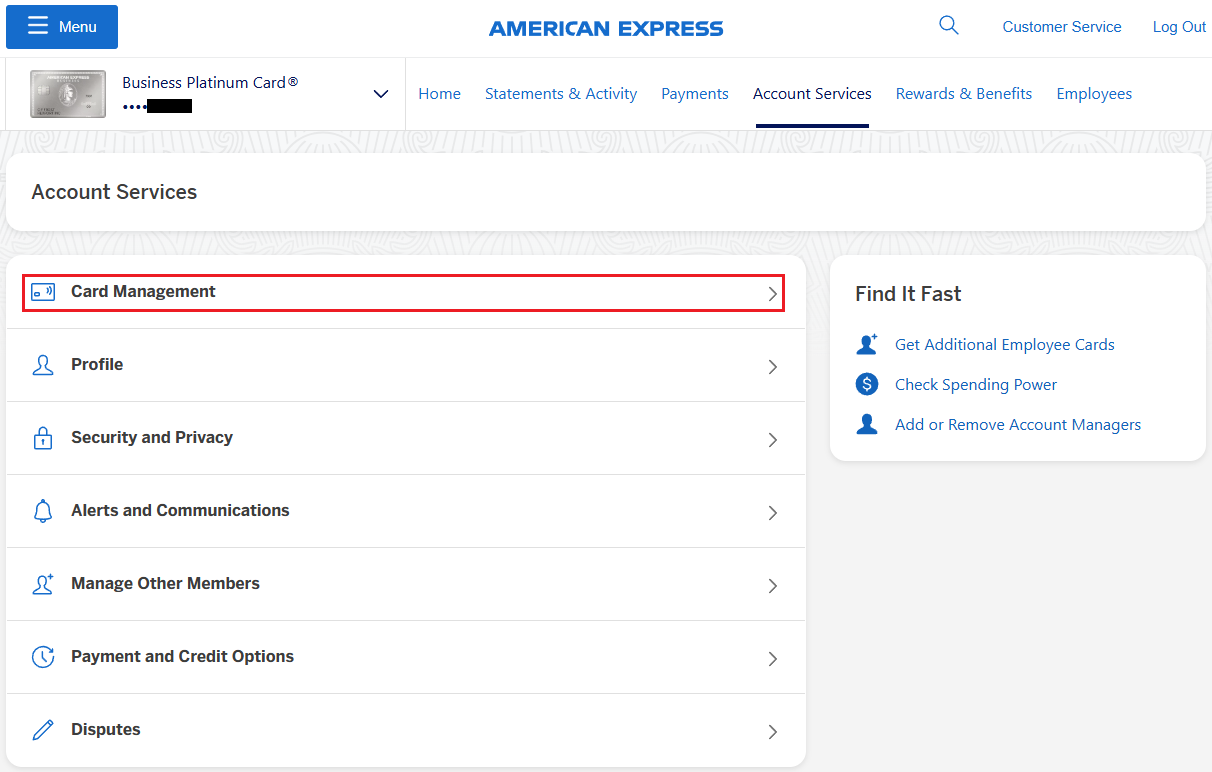Click the Business Platinum card thumbnail image

[x=68, y=94]
